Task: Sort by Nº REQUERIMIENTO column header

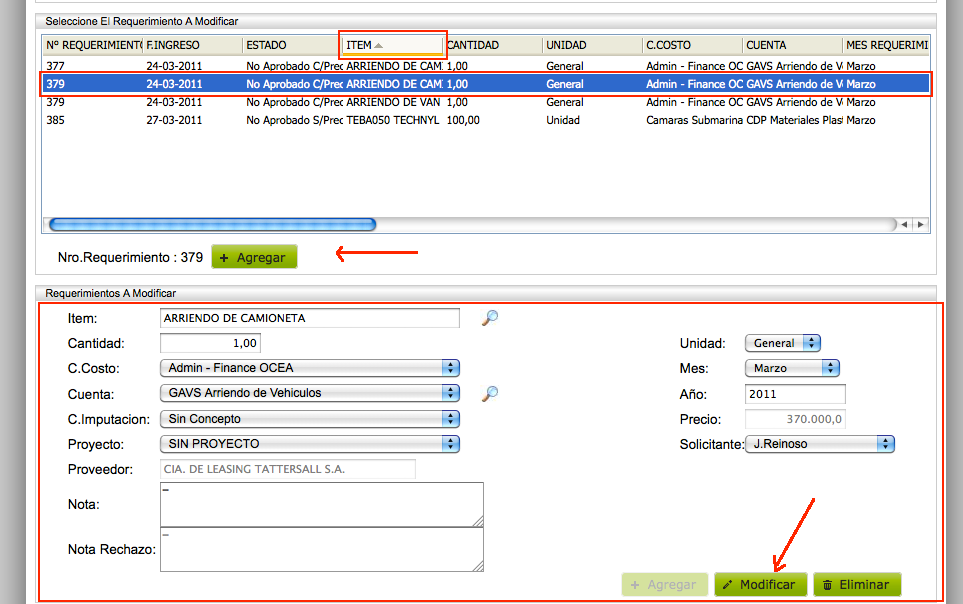Action: pyautogui.click(x=93, y=45)
